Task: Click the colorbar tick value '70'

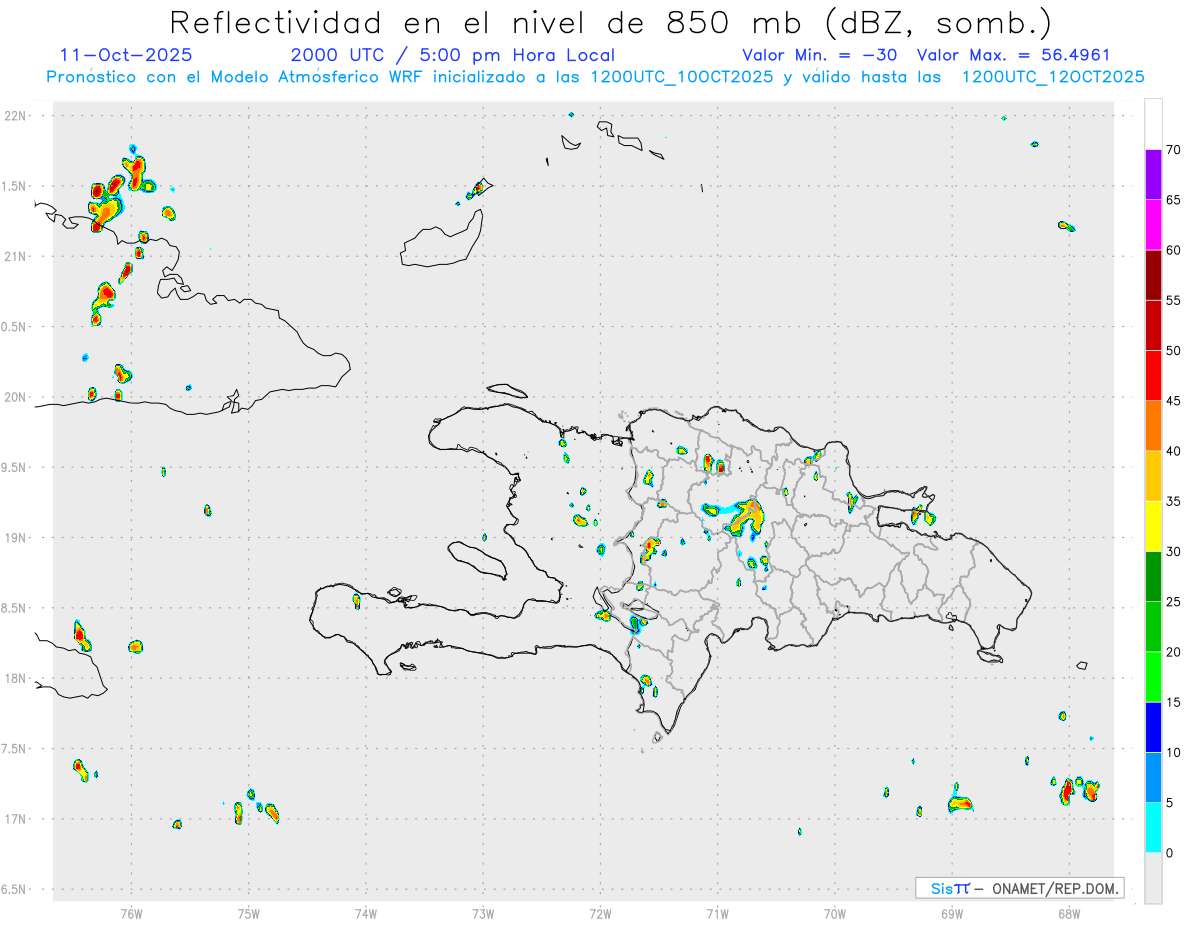Action: (1174, 150)
